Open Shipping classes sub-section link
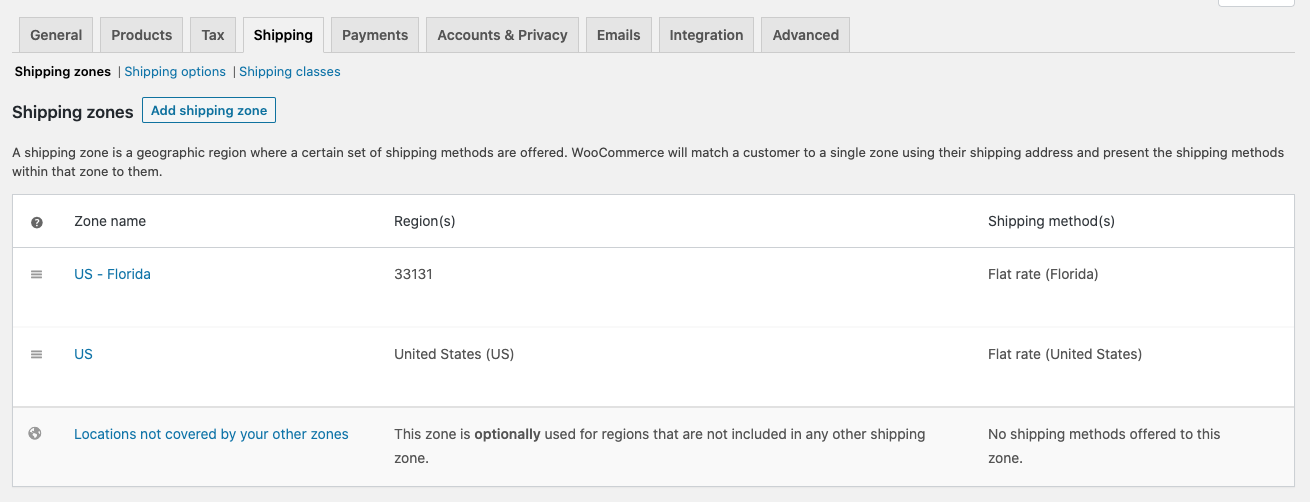Screen dimensions: 1310x502 tap(290, 72)
